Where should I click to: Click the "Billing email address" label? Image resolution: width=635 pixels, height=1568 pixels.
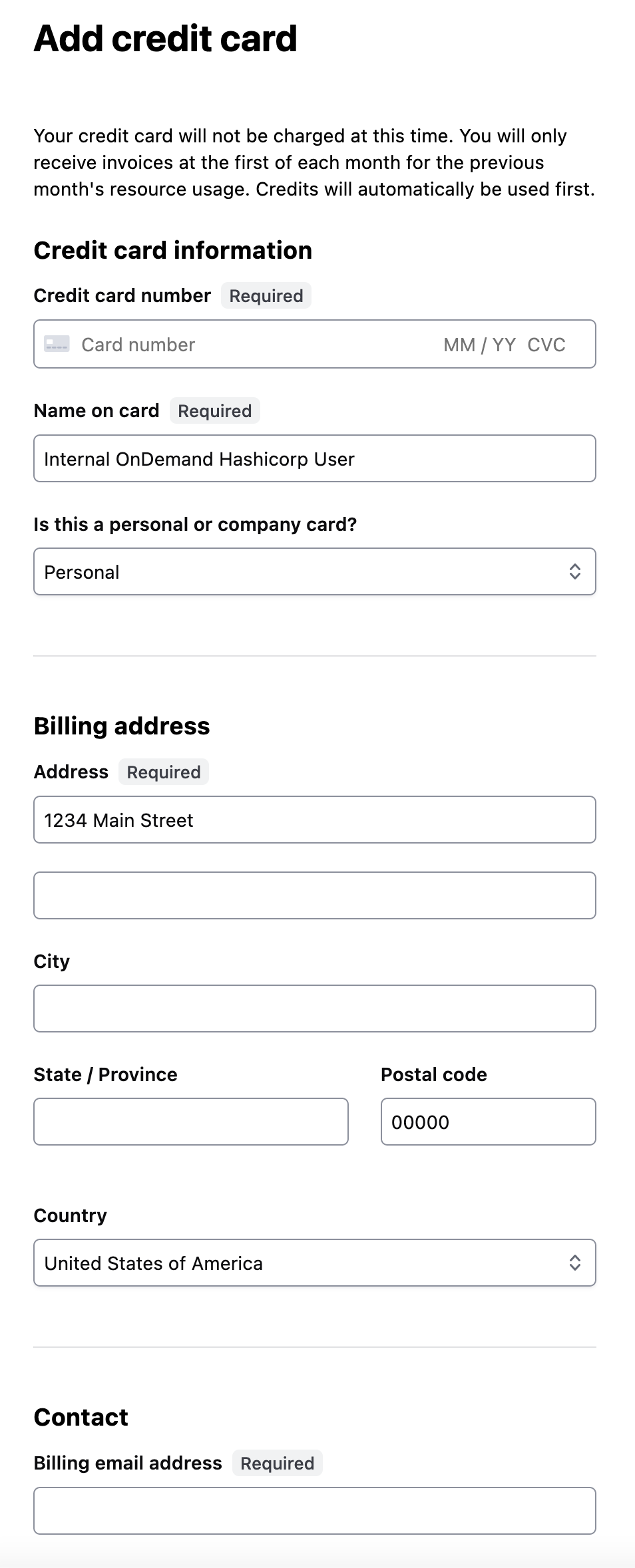[128, 1463]
